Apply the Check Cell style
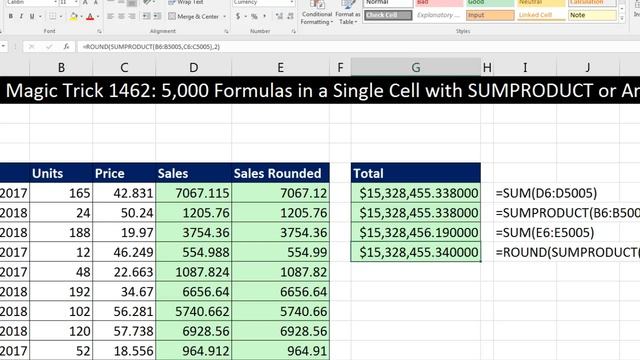 [388, 16]
